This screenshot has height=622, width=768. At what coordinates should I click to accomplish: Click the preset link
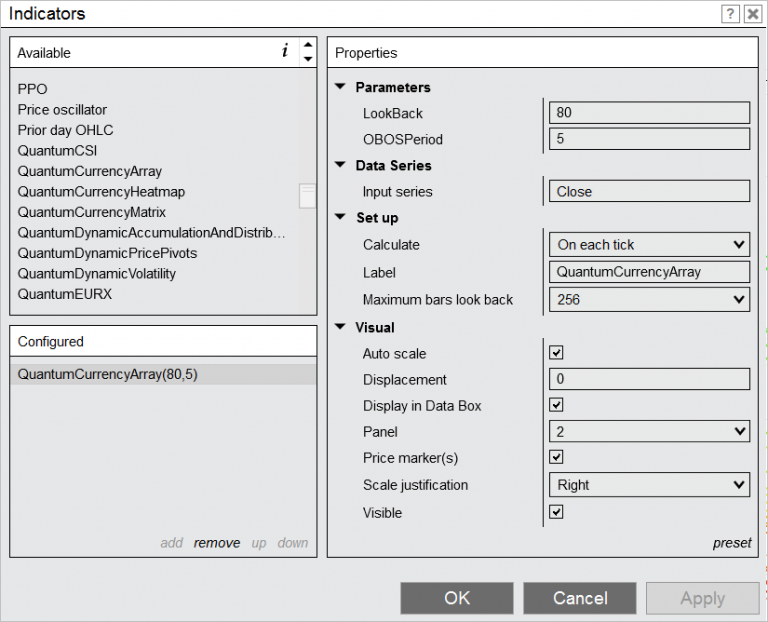[732, 543]
